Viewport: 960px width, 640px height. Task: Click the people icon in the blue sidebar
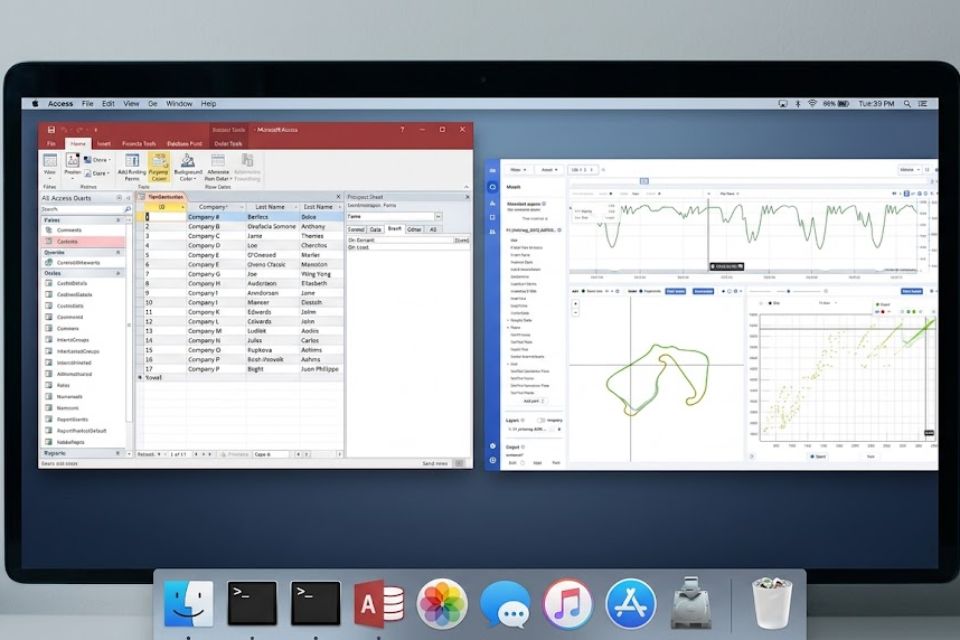(x=493, y=232)
